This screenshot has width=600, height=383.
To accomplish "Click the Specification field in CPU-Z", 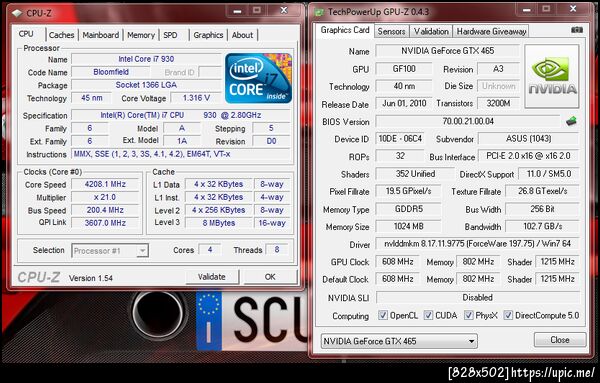I will tap(181, 115).
